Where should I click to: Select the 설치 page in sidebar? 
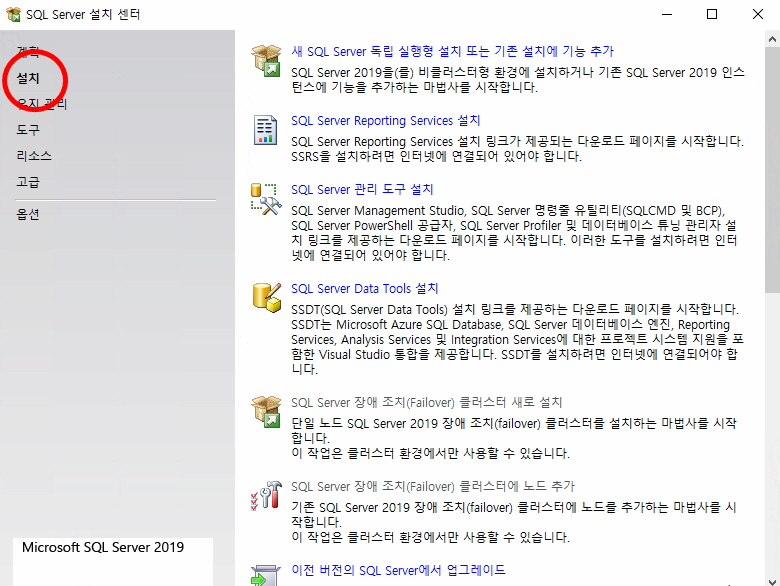tap(27, 78)
